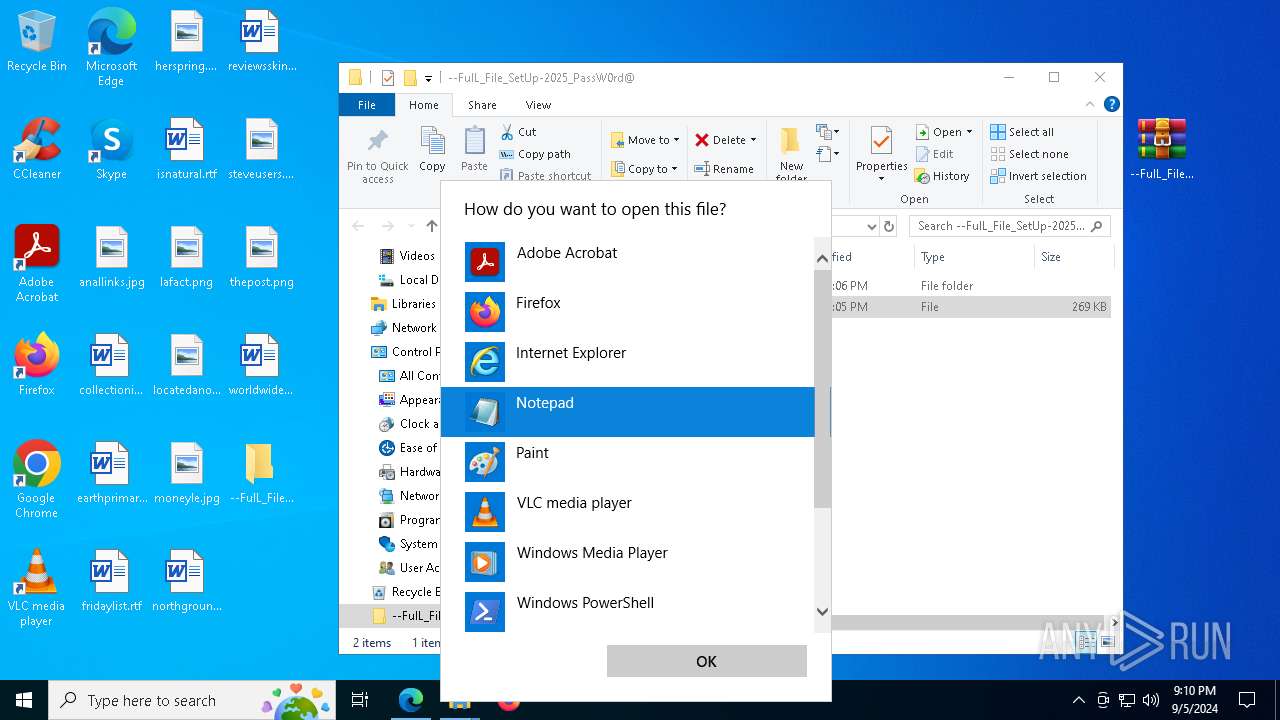This screenshot has height=720, width=1280.
Task: Pick Notepad in the open-with dialog
Action: [x=628, y=412]
